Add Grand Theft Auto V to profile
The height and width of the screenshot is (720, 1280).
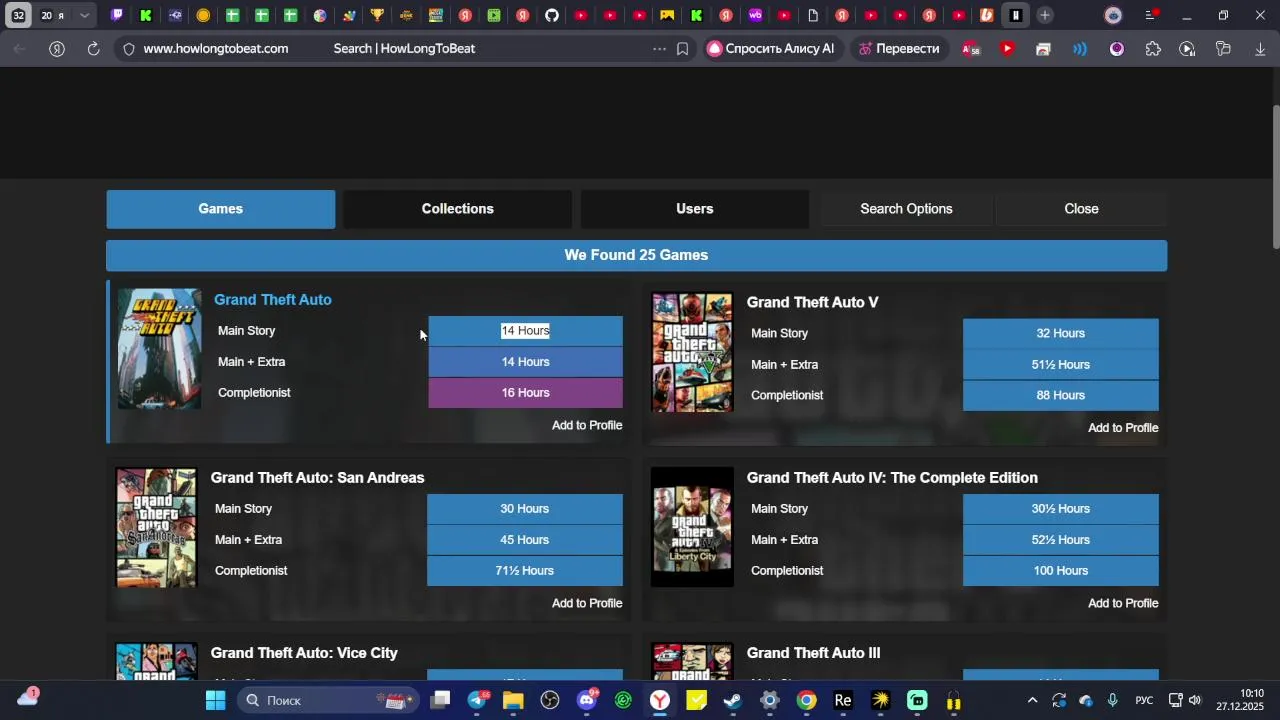pos(1123,428)
